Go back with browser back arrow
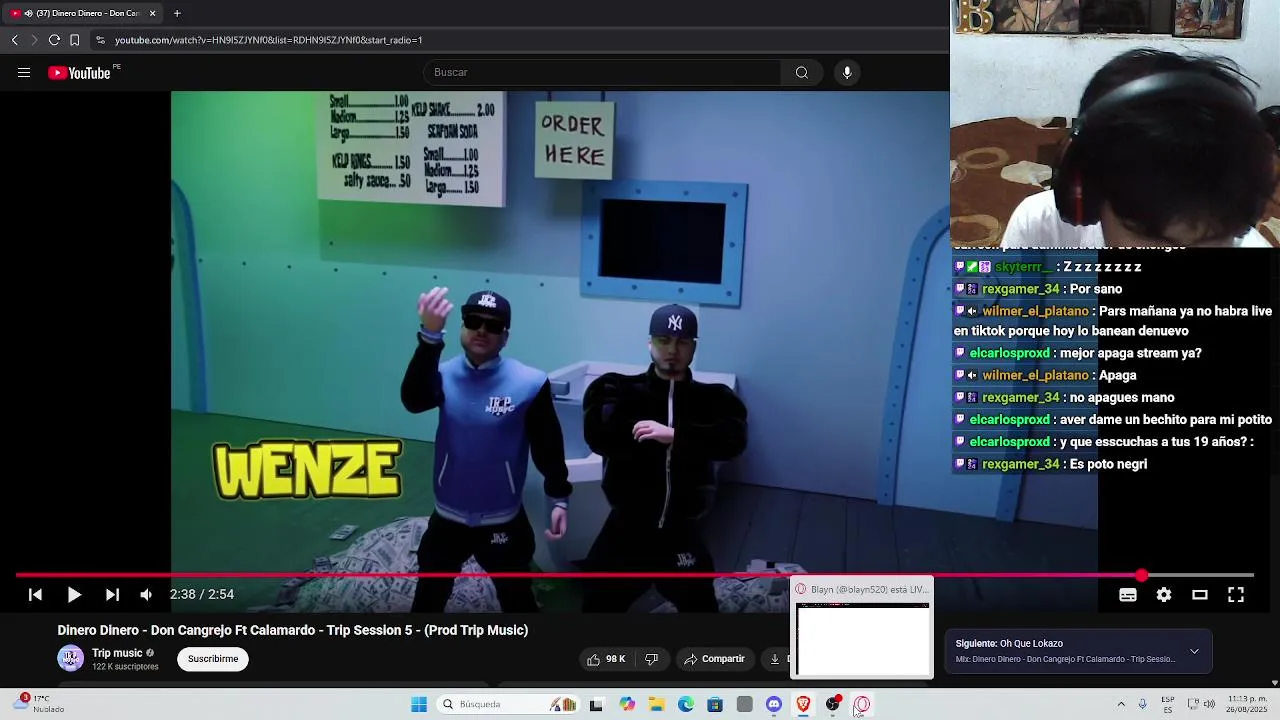Screen dimensions: 1280x720 (15, 40)
